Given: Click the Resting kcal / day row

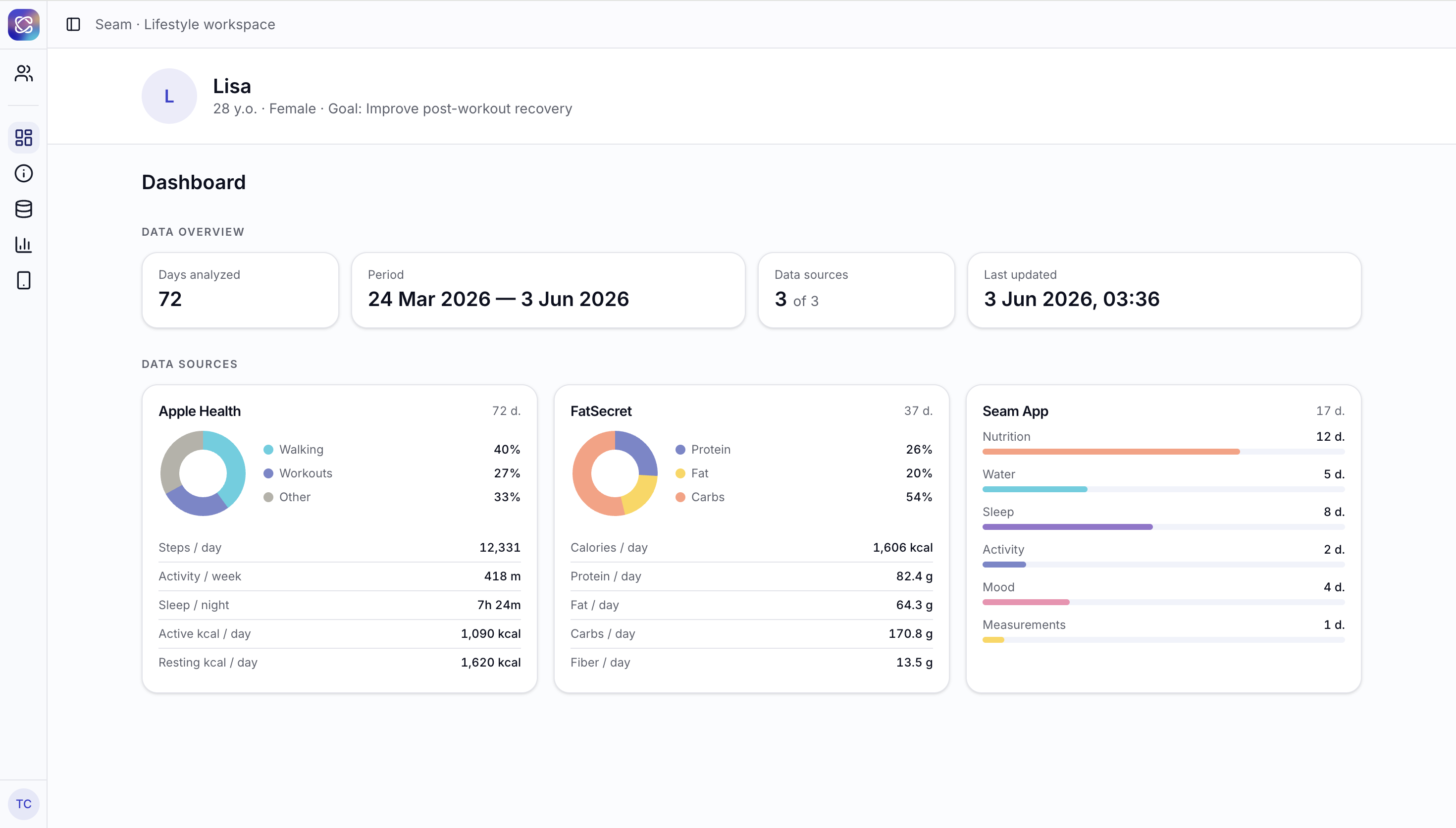Looking at the screenshot, I should [x=339, y=663].
